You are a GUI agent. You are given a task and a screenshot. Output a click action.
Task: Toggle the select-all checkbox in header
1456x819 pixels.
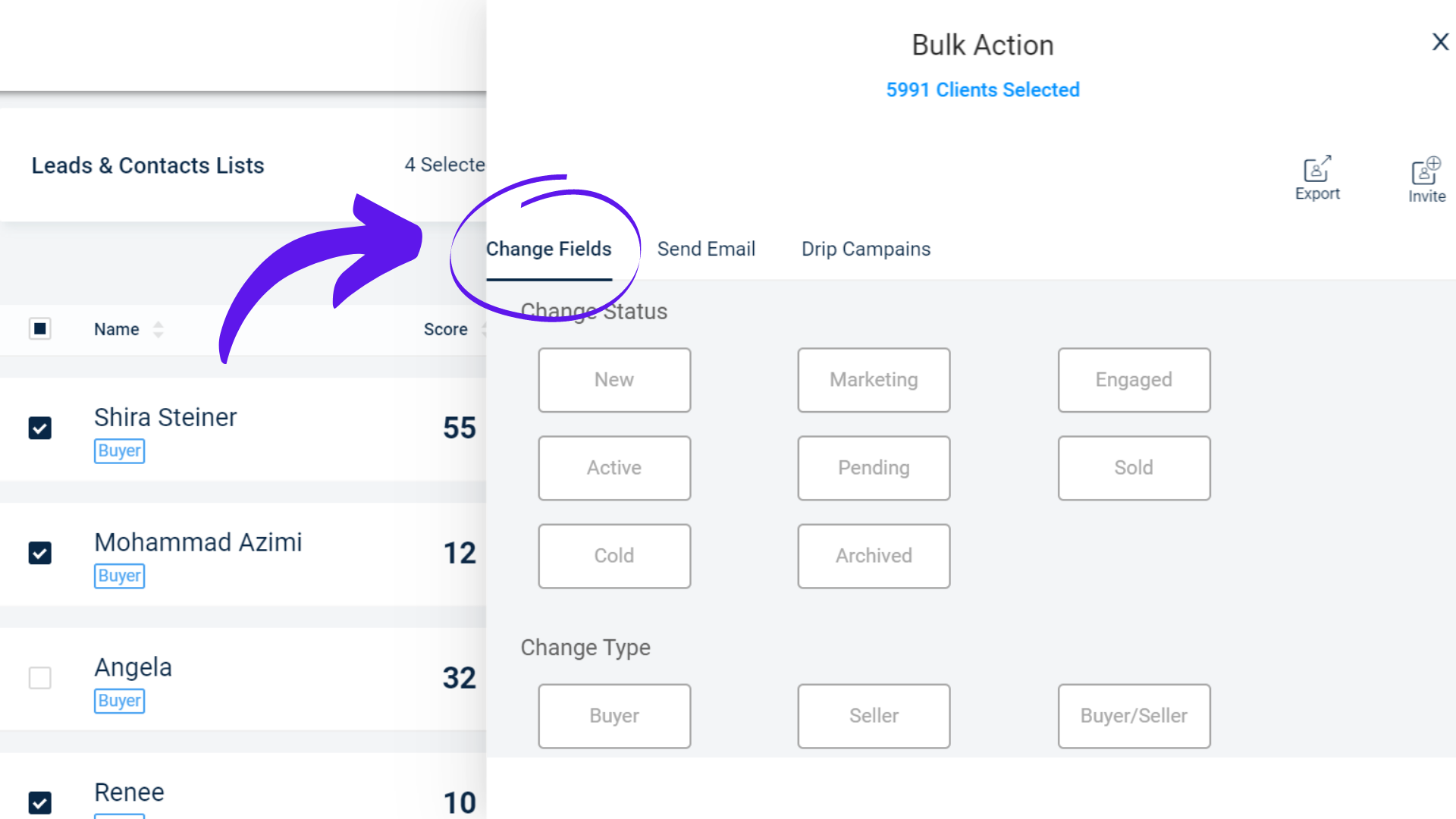(40, 329)
